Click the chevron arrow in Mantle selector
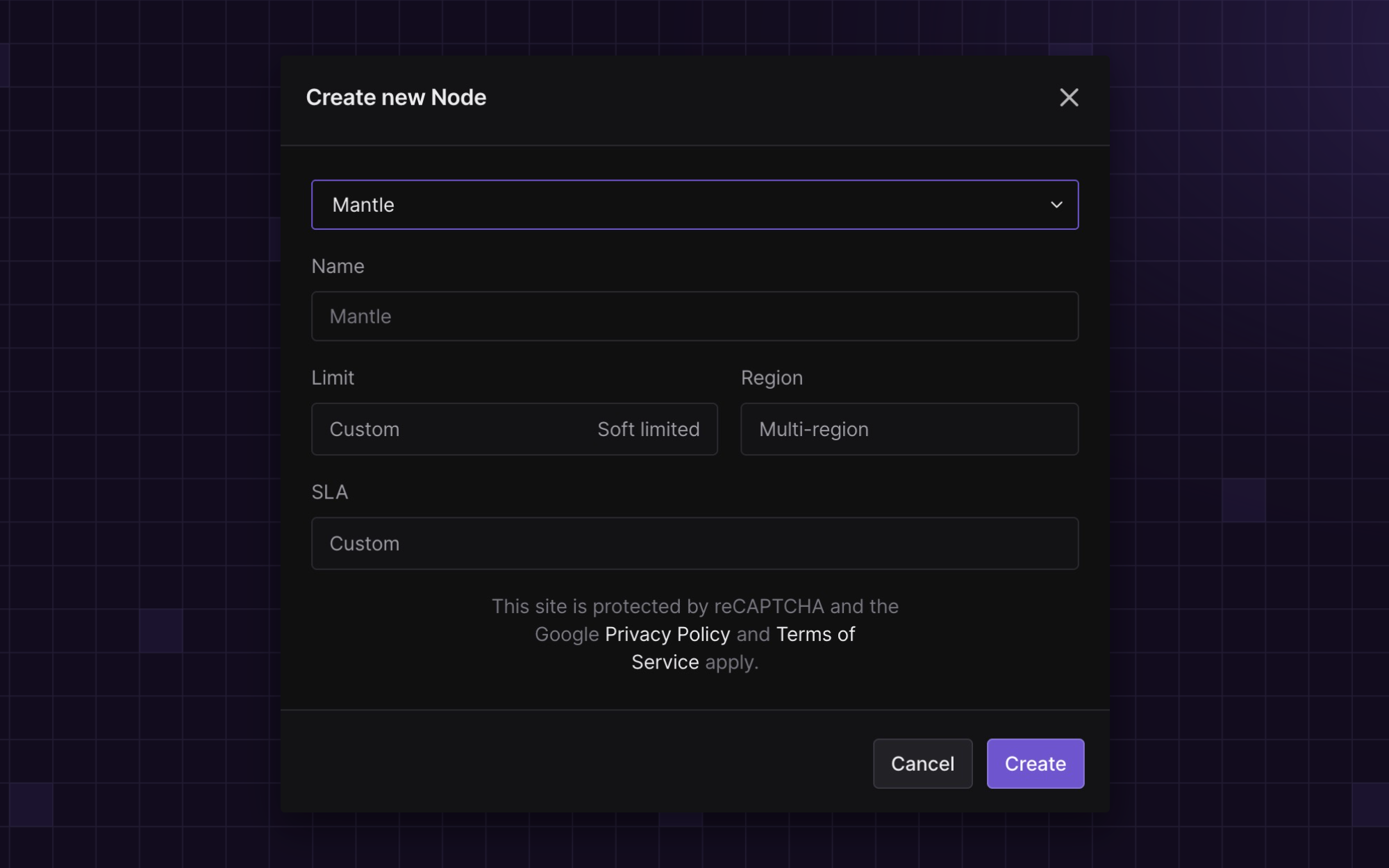 coord(1056,205)
